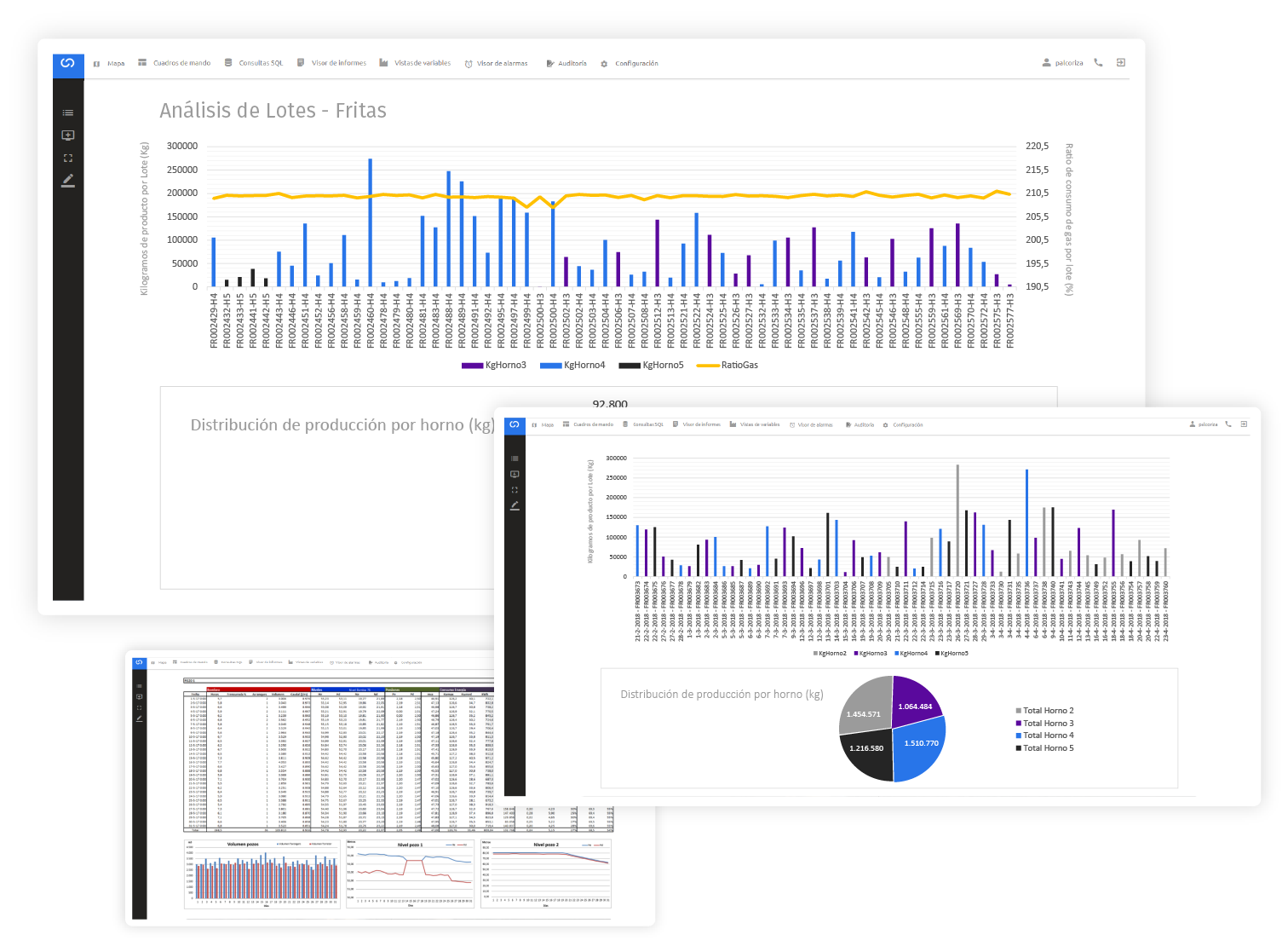The height and width of the screenshot is (946, 1288).
Task: Click the phone icon in the Análisis de Lotes window
Action: 1098,63
